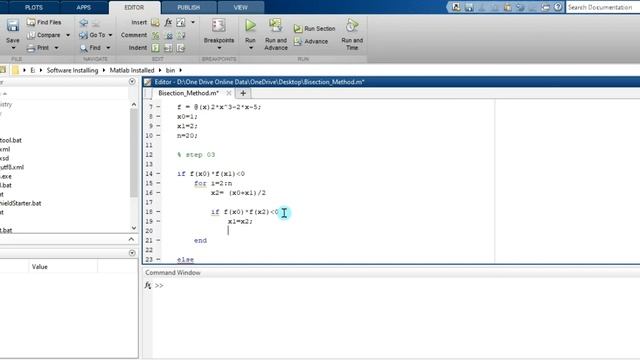Open the Go To menu
640x360 pixels.
96,35
